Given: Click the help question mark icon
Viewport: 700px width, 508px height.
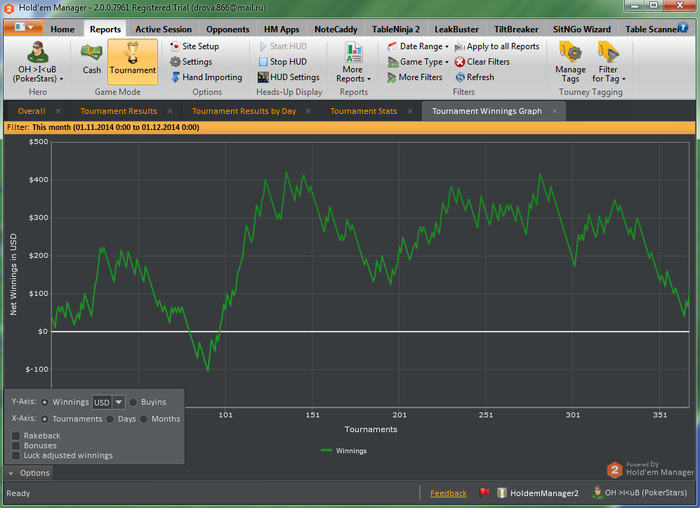Looking at the screenshot, I should pyautogui.click(x=683, y=27).
